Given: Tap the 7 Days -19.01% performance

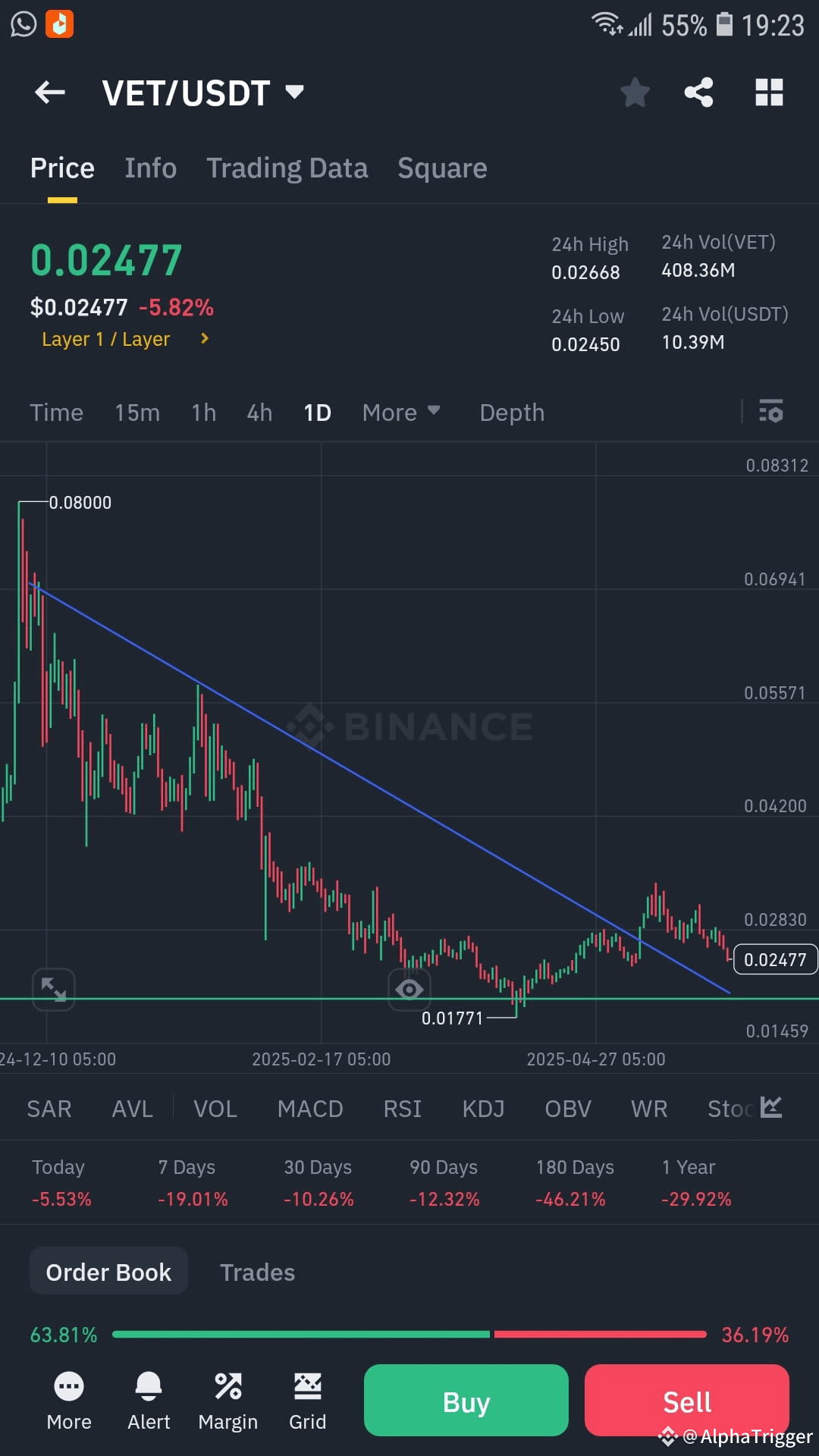Looking at the screenshot, I should point(193,1183).
